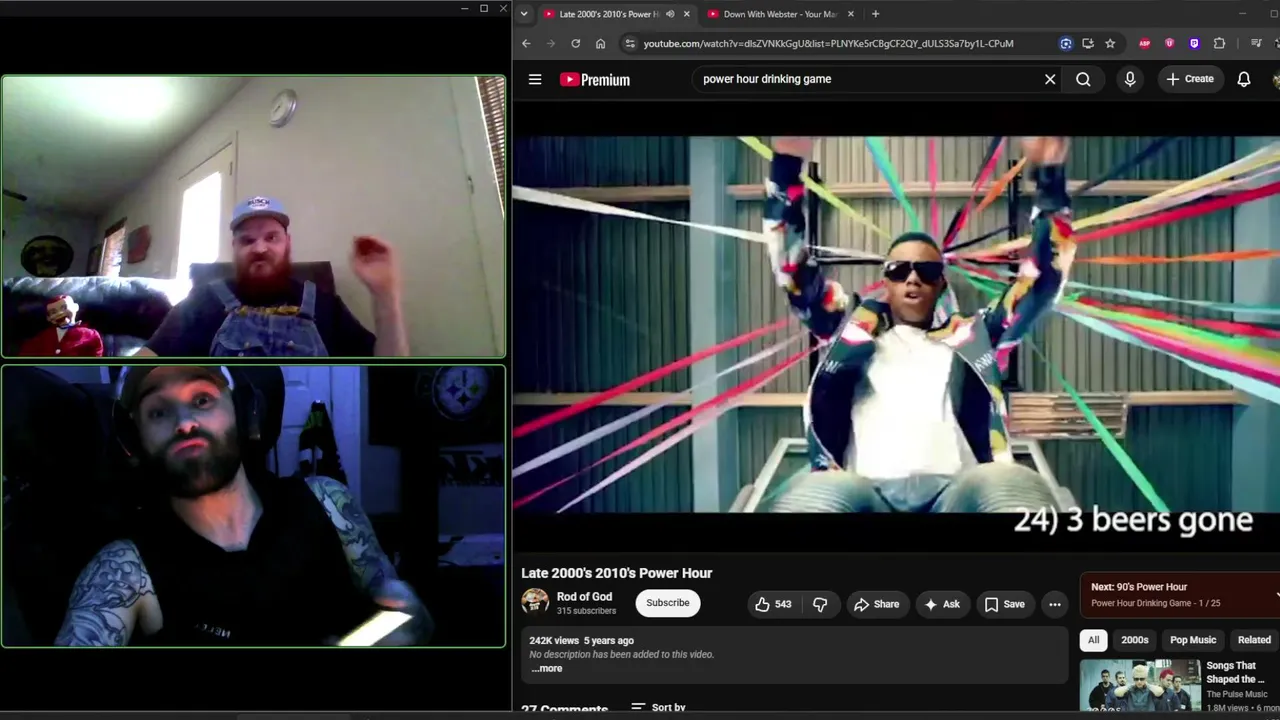This screenshot has width=1280, height=720.
Task: Dislike the Power Hour video
Action: (820, 604)
